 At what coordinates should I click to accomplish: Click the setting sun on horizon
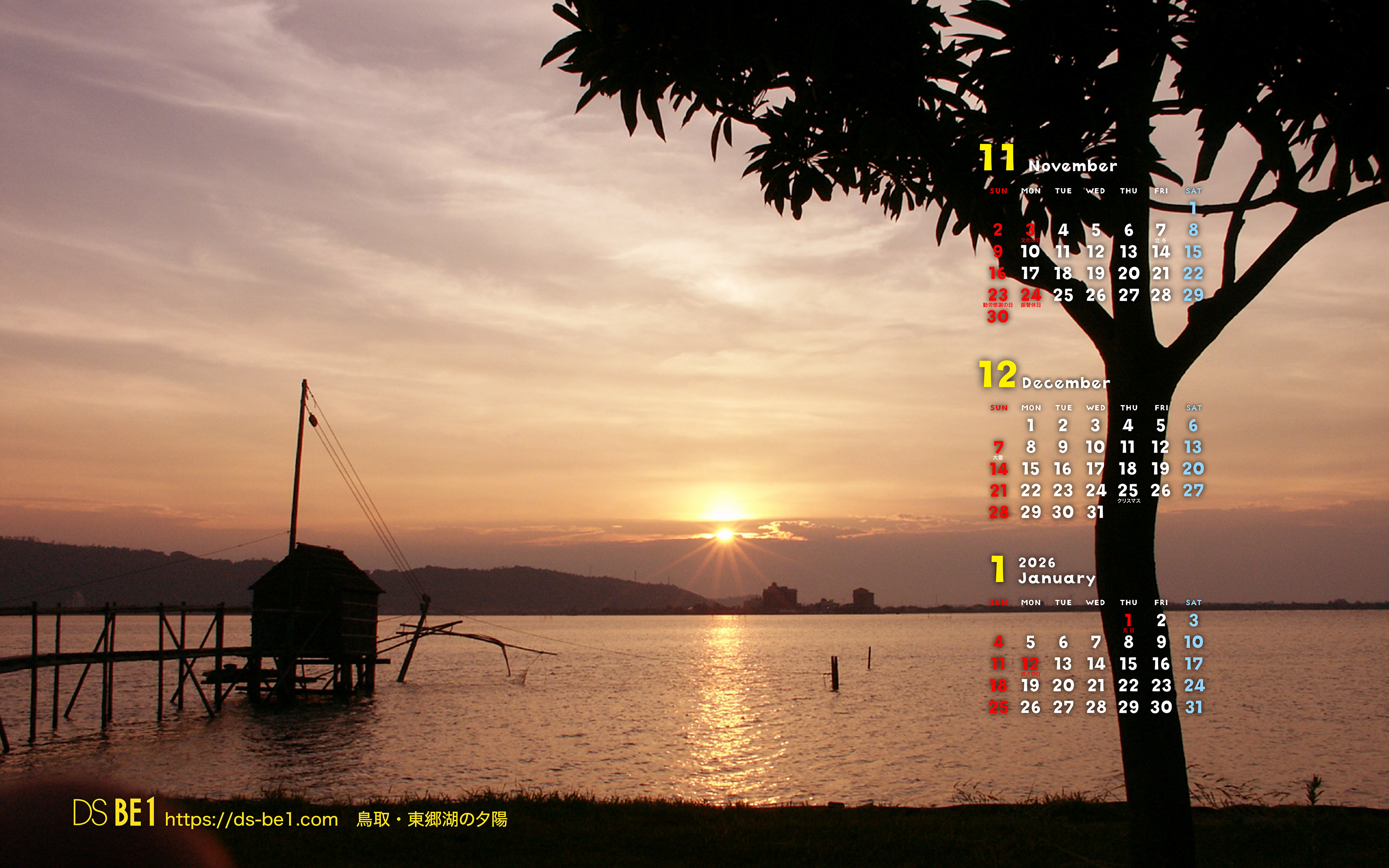[x=725, y=535]
